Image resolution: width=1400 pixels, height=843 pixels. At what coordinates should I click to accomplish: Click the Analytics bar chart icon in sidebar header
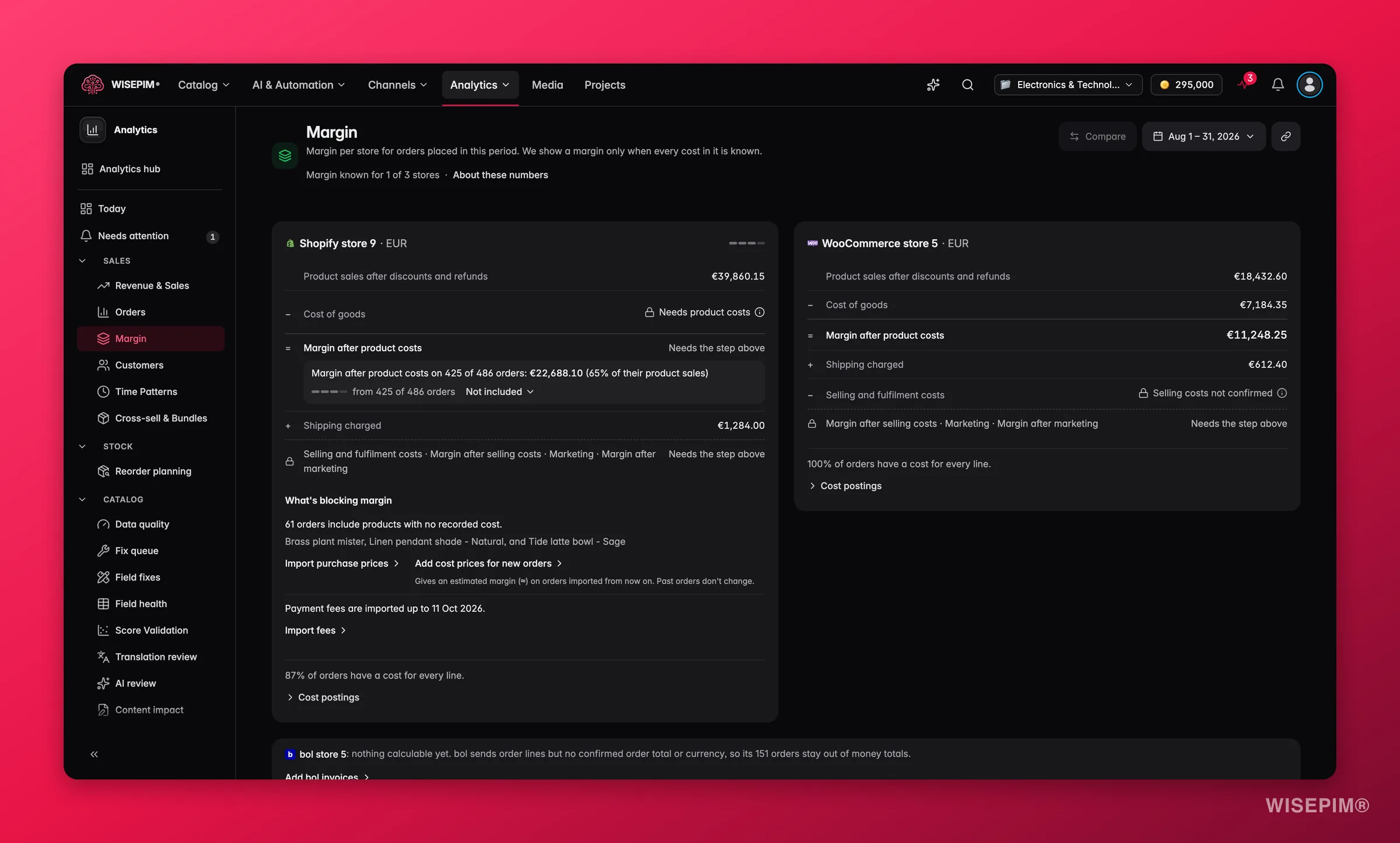(93, 130)
